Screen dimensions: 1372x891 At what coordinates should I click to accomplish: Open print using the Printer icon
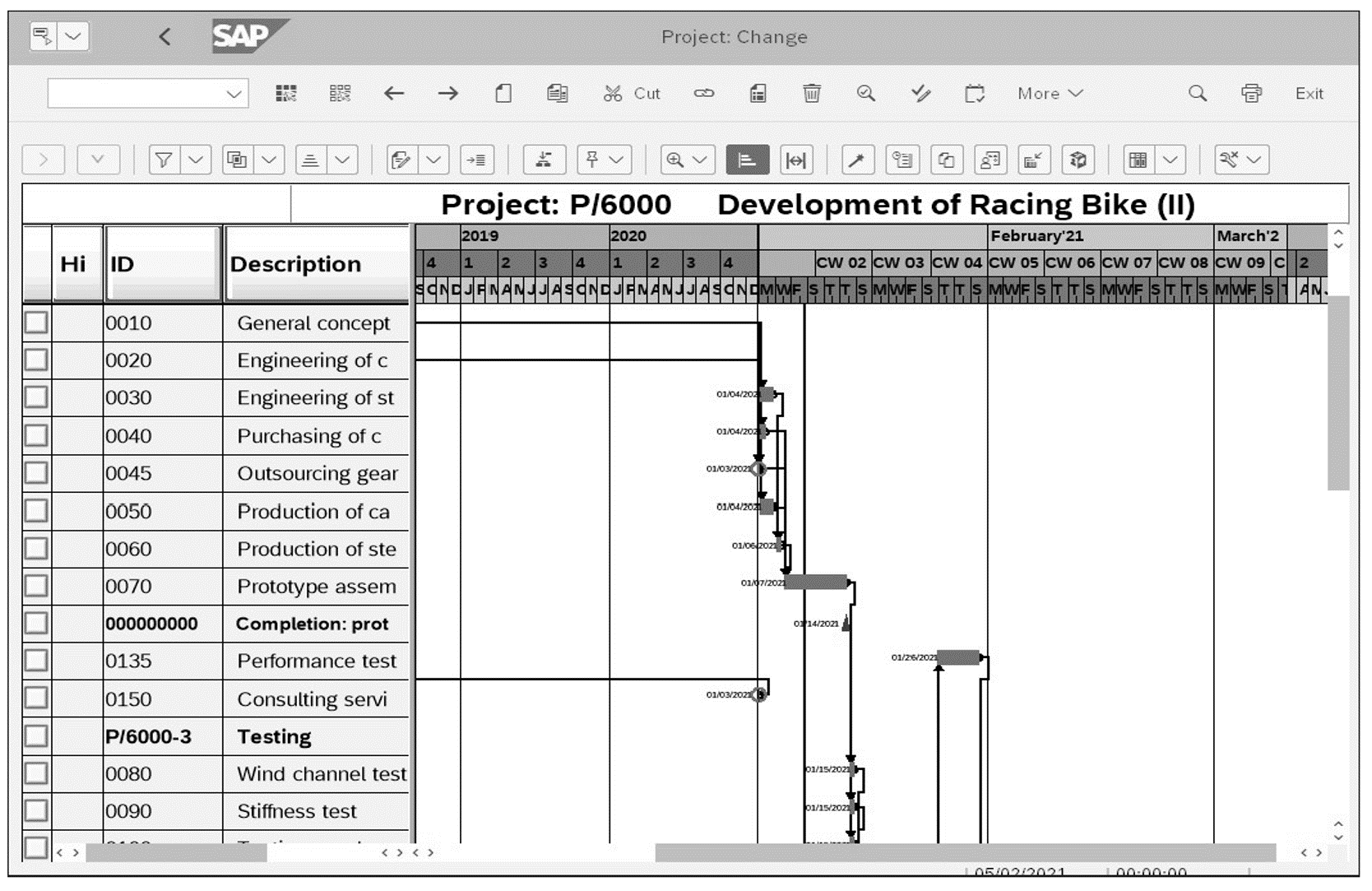(1252, 93)
